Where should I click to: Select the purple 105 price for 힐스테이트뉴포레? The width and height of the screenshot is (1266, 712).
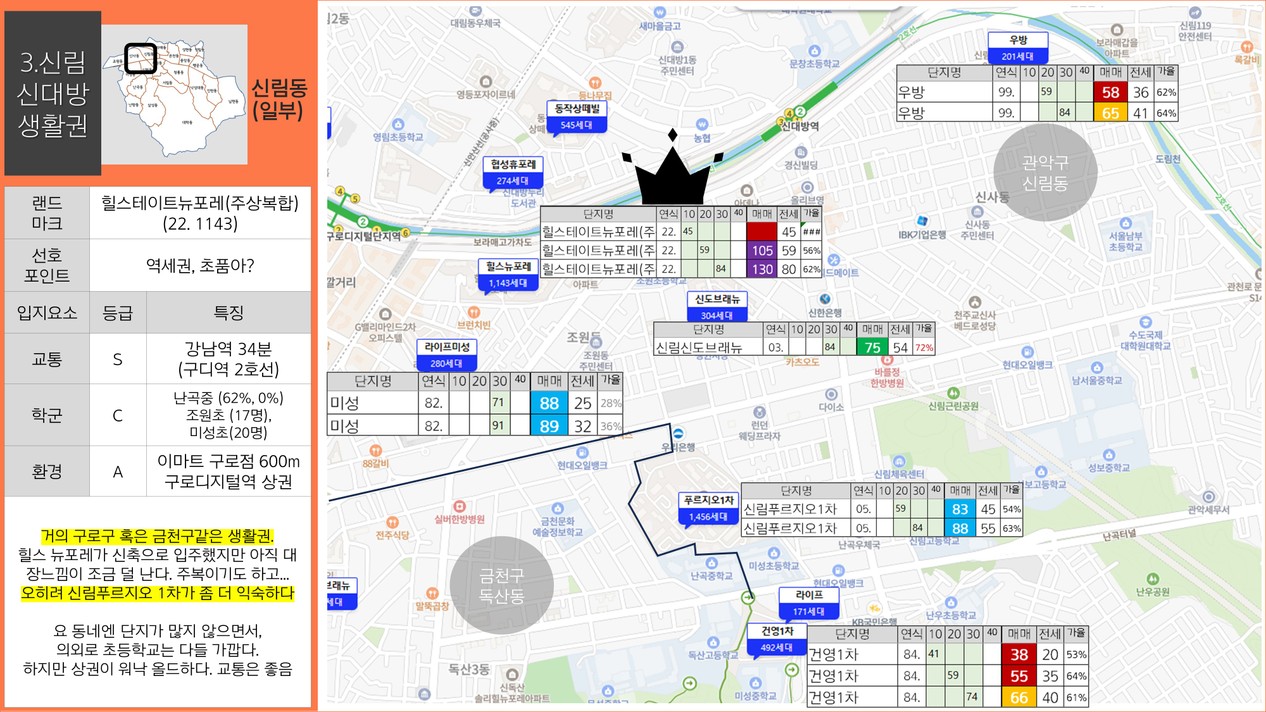click(x=762, y=250)
